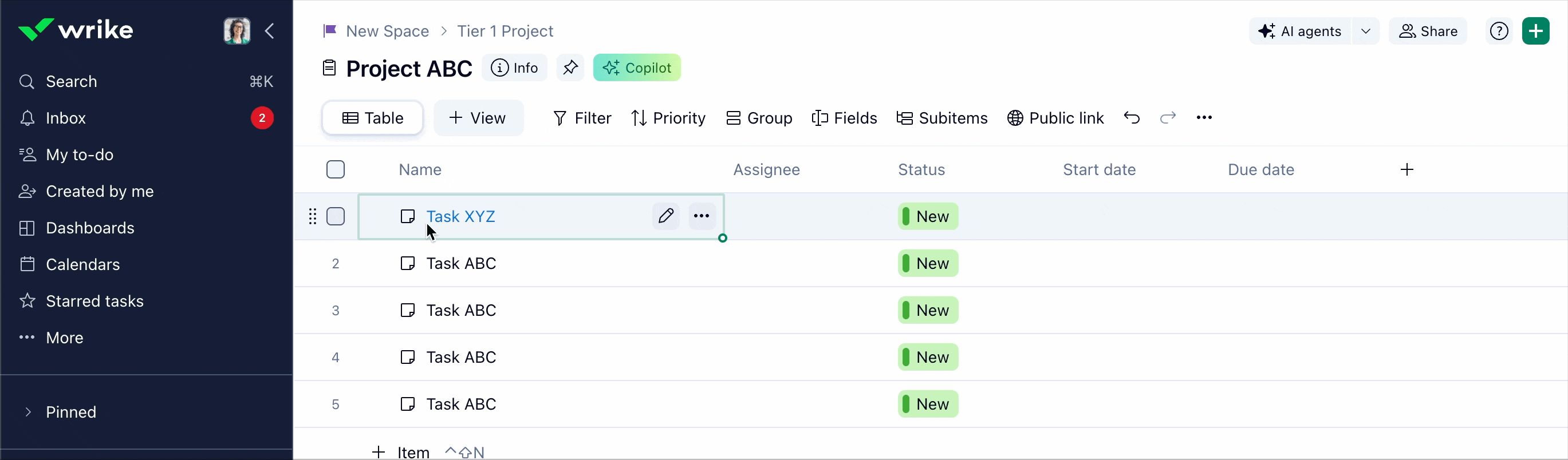Click the Share button

point(1428,31)
